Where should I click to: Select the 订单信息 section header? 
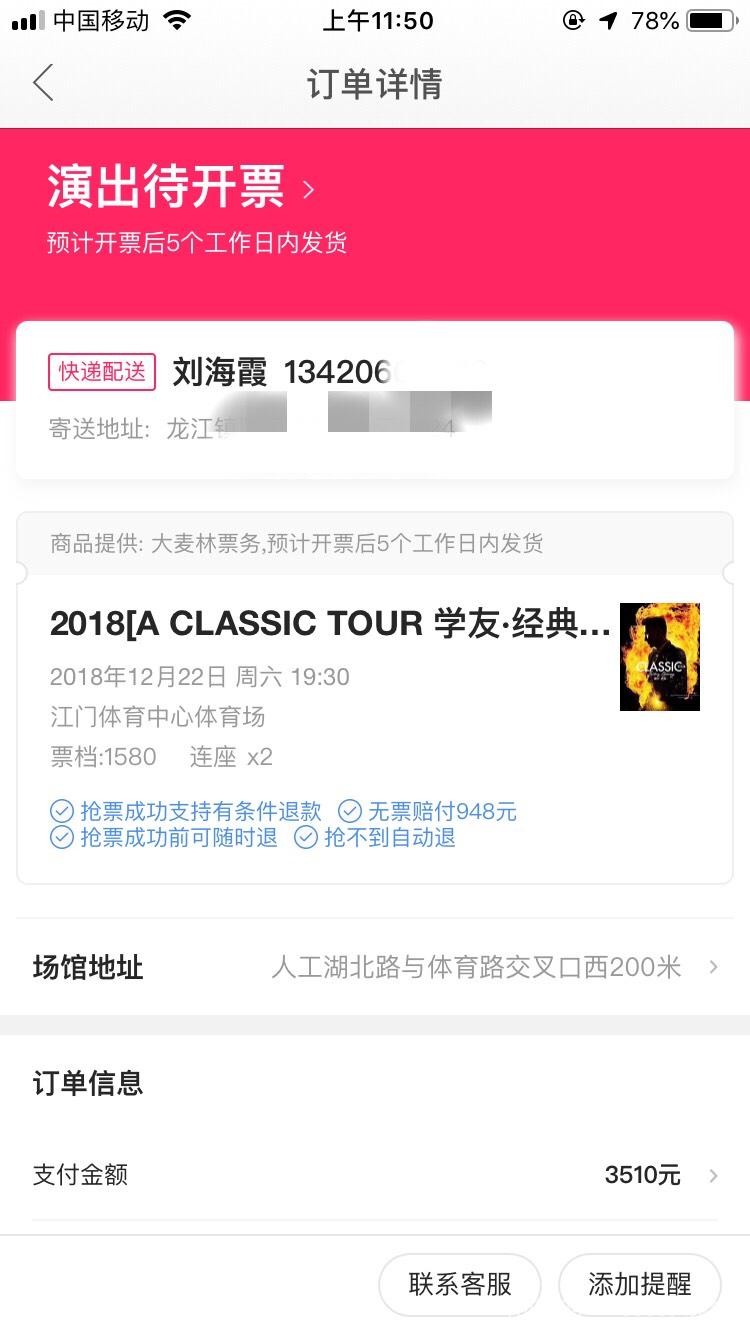tap(88, 1083)
